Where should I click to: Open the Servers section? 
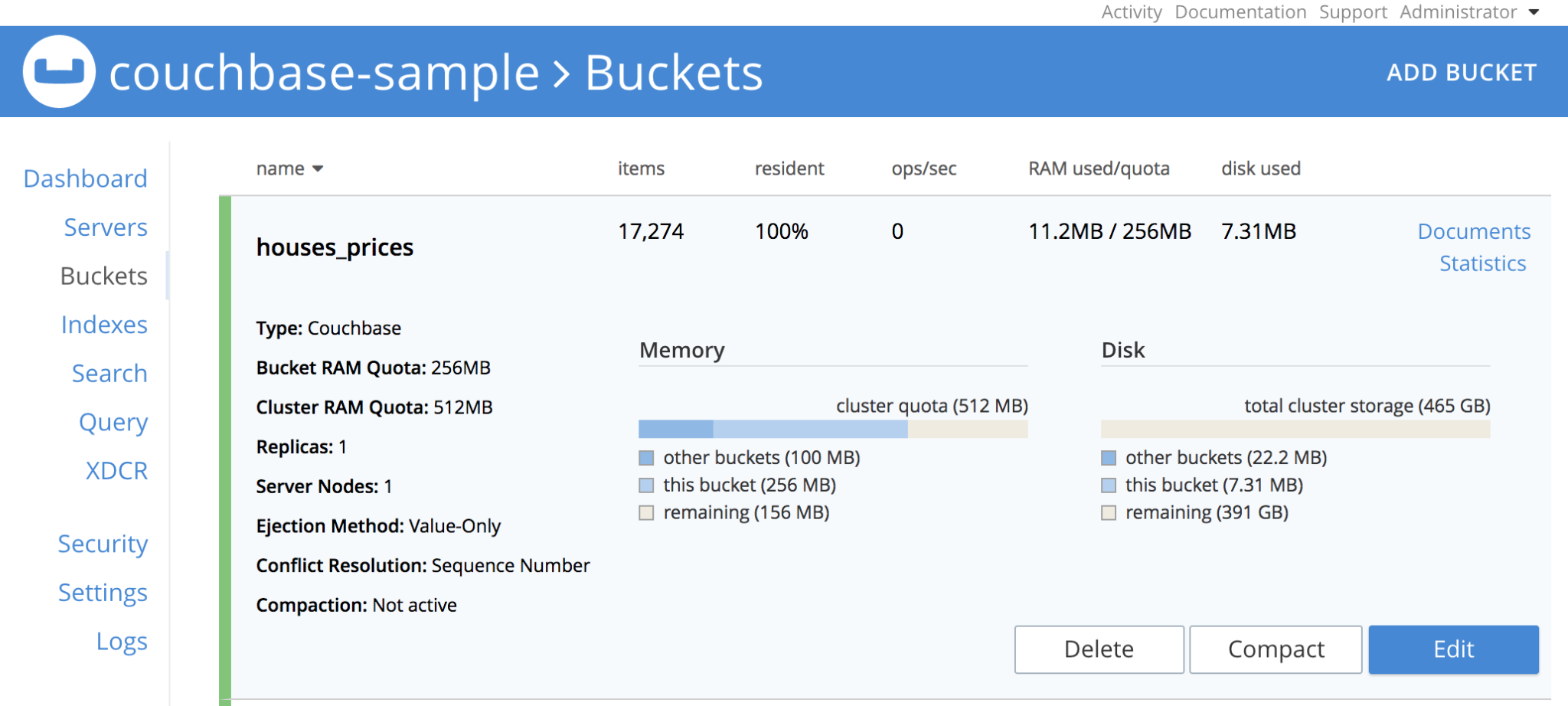[105, 227]
